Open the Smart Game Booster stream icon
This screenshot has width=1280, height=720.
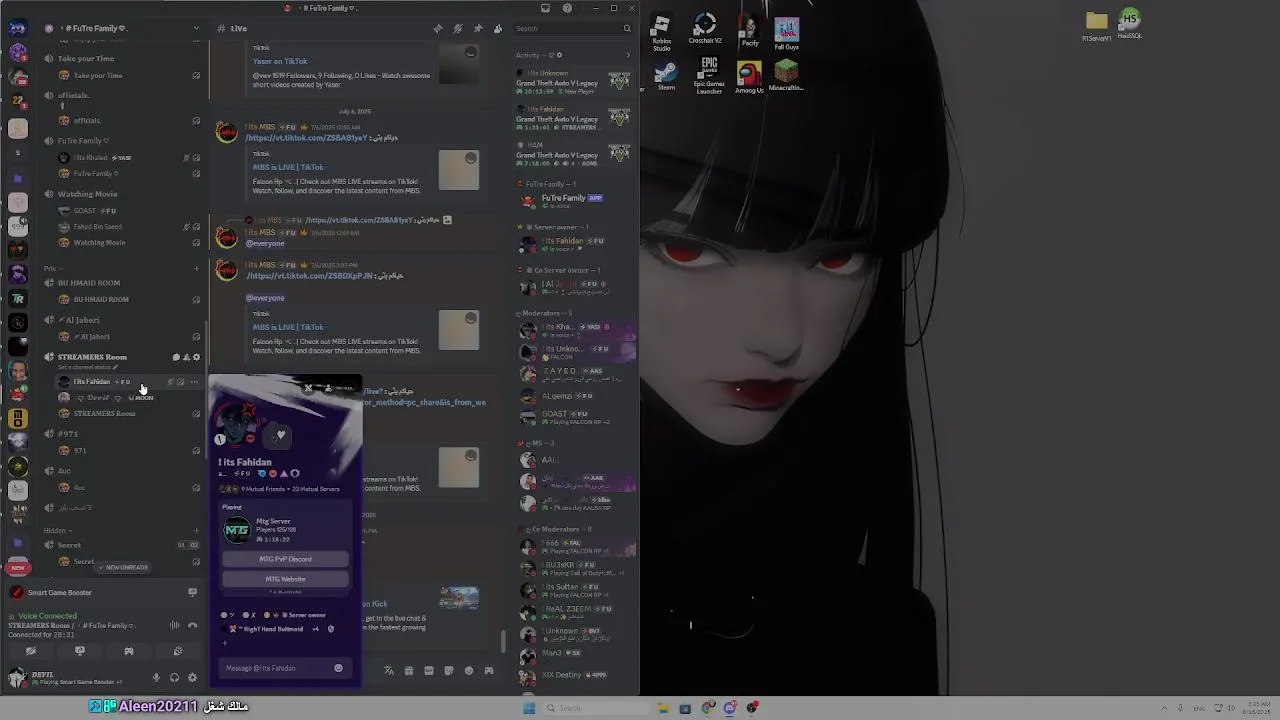(x=192, y=592)
